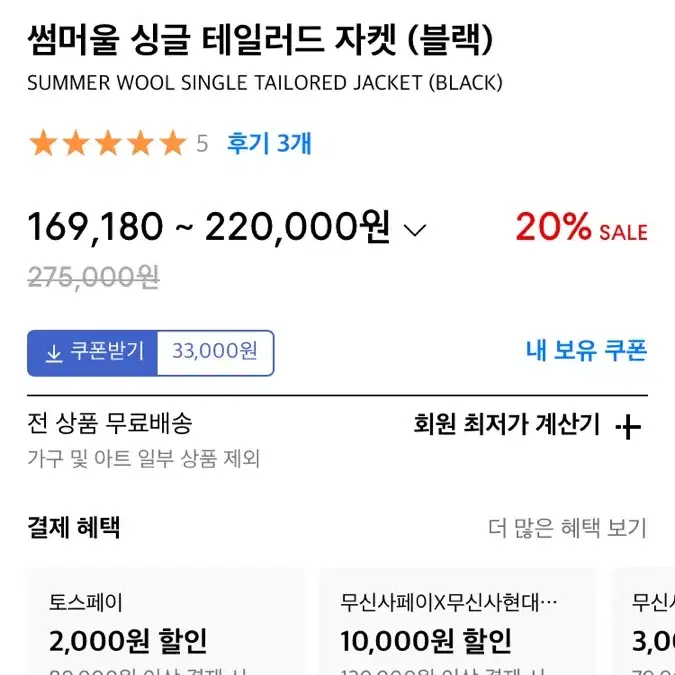Viewport: 675px width, 675px height.
Task: Click the third orange rating star
Action: (108, 142)
